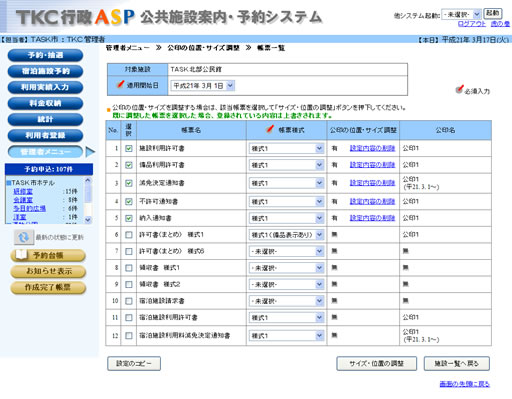Click the サイズ・位置の調整 button
Image resolution: width=512 pixels, height=399 pixels.
[376, 363]
